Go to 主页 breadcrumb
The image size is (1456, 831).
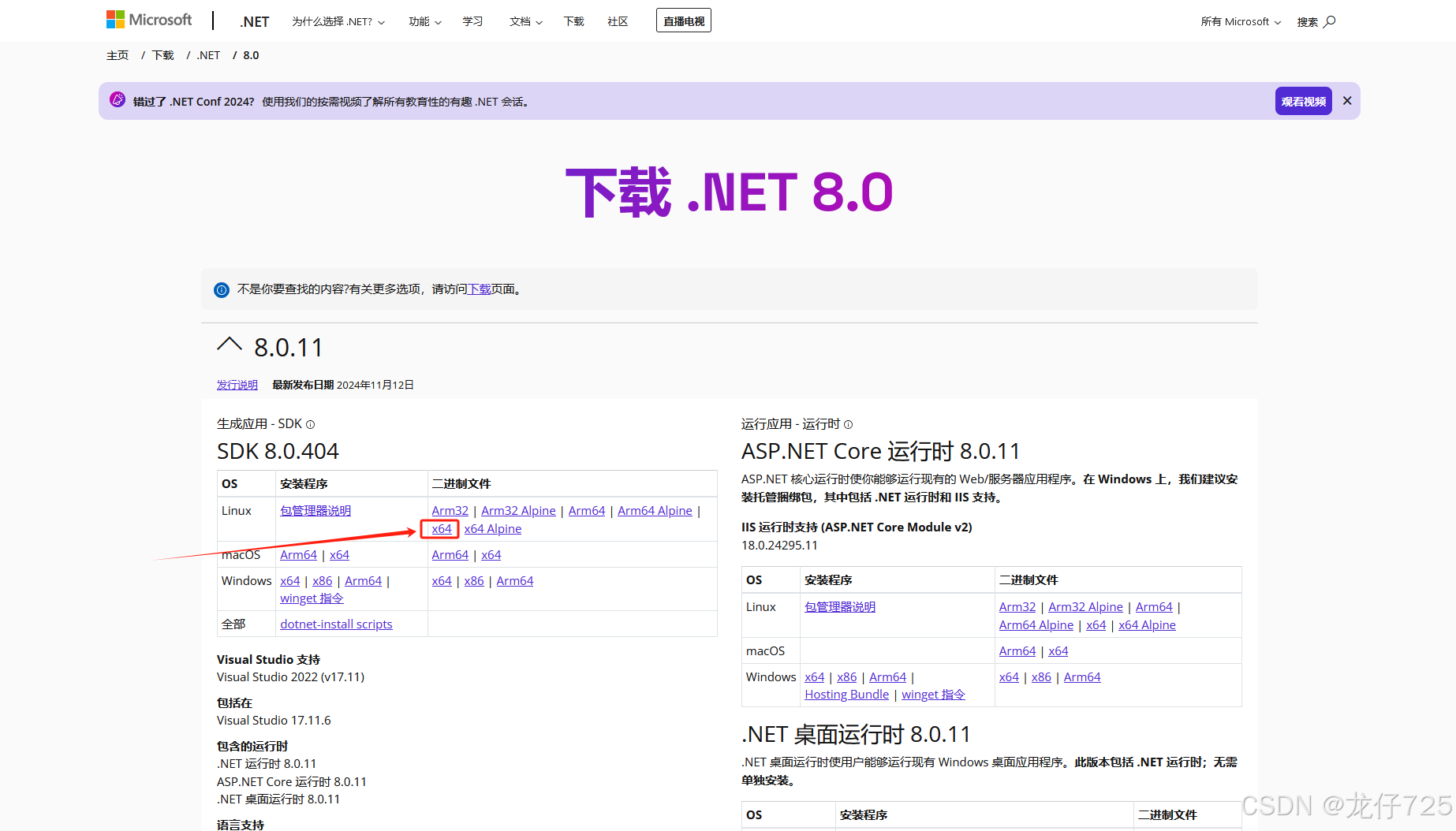click(118, 55)
